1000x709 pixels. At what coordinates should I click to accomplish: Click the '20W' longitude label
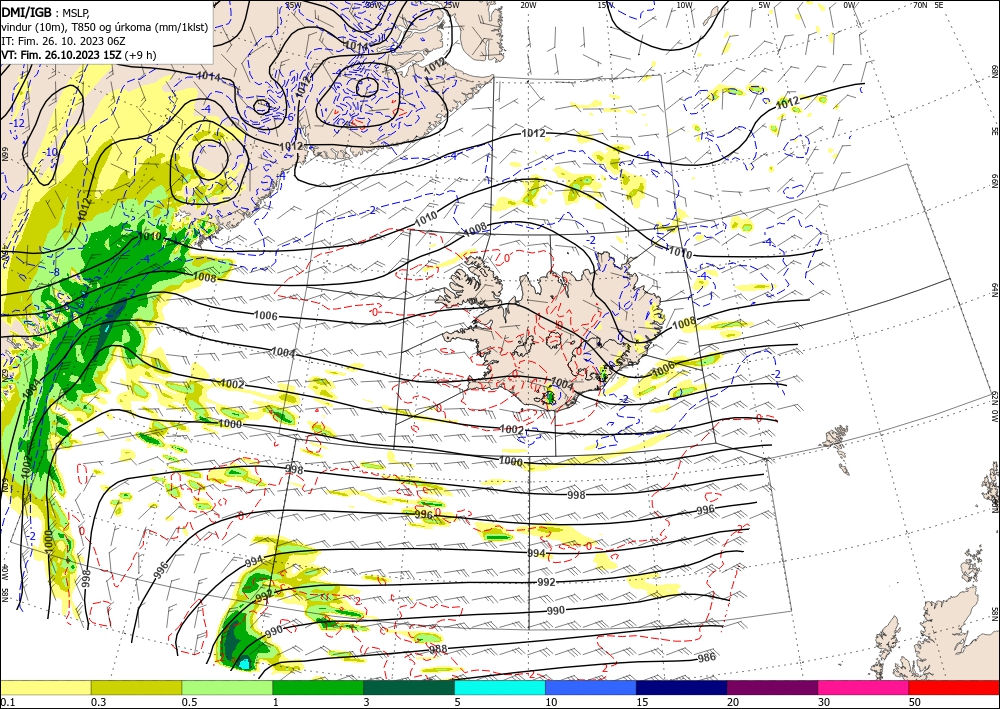(527, 5)
